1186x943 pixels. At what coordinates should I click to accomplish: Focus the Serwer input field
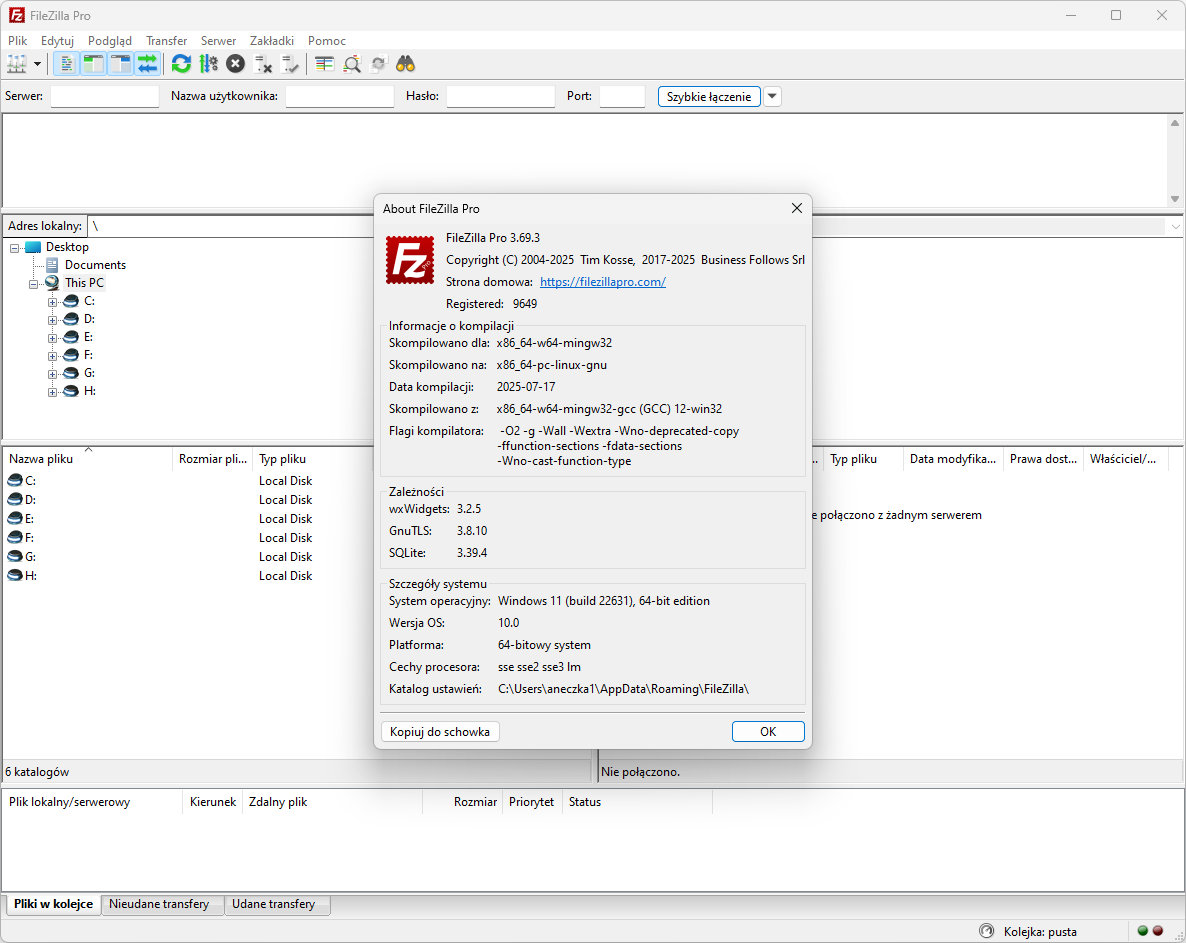(104, 96)
